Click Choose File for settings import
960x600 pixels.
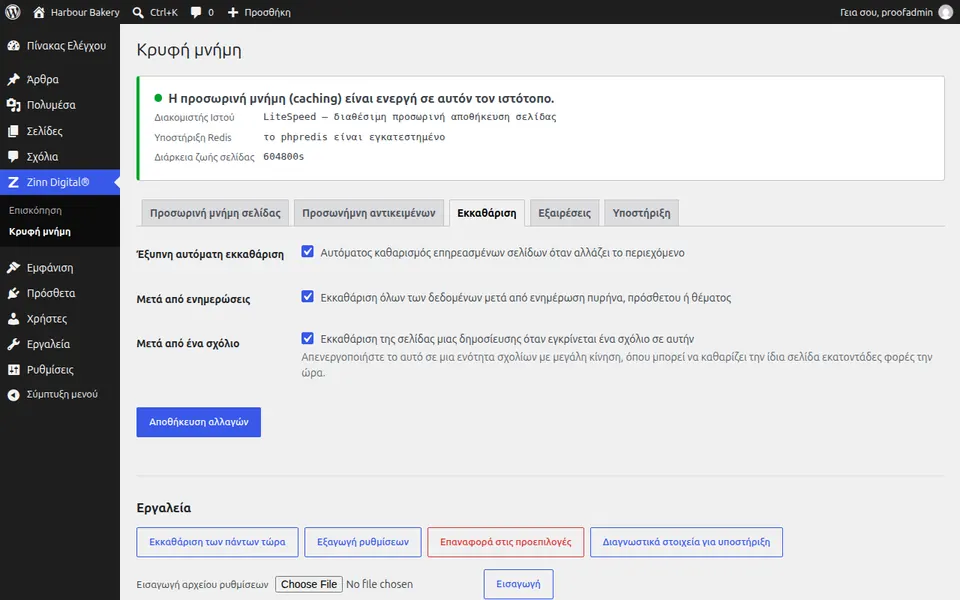pos(309,584)
